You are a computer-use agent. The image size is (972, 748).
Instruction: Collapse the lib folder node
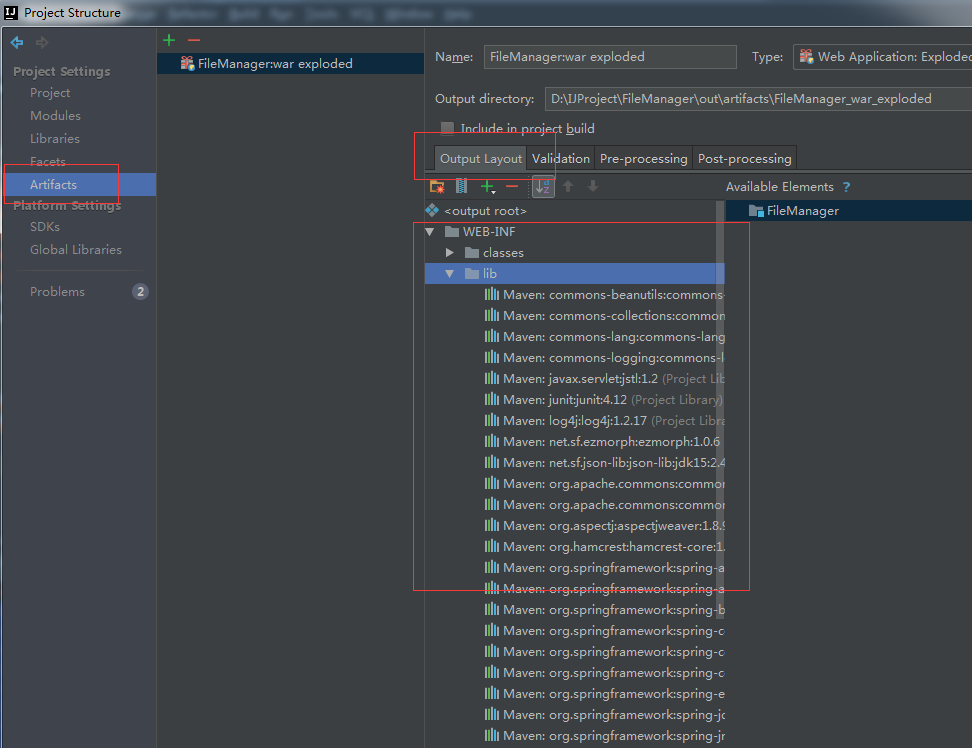pos(450,274)
